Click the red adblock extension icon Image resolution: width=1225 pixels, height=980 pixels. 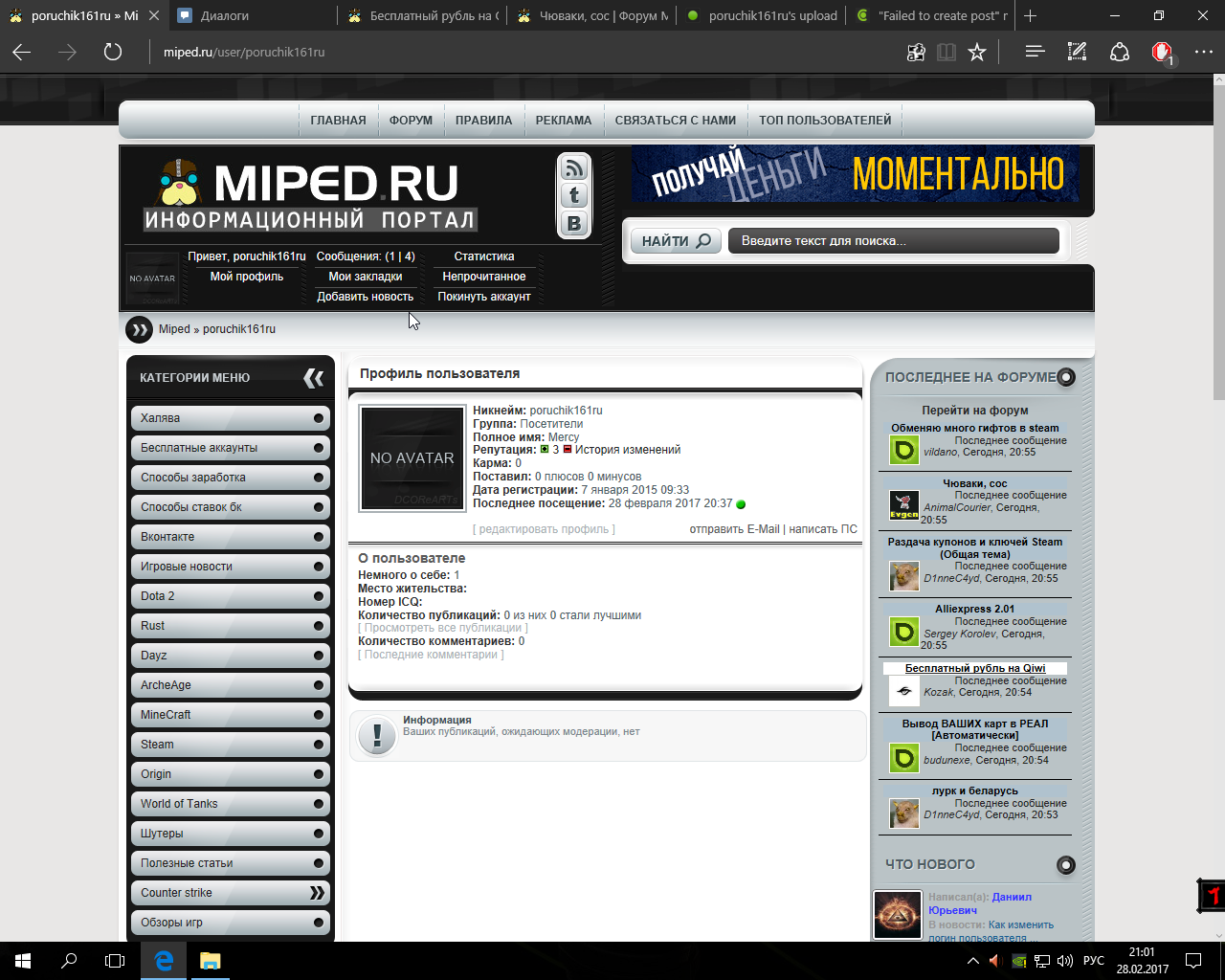click(1162, 52)
